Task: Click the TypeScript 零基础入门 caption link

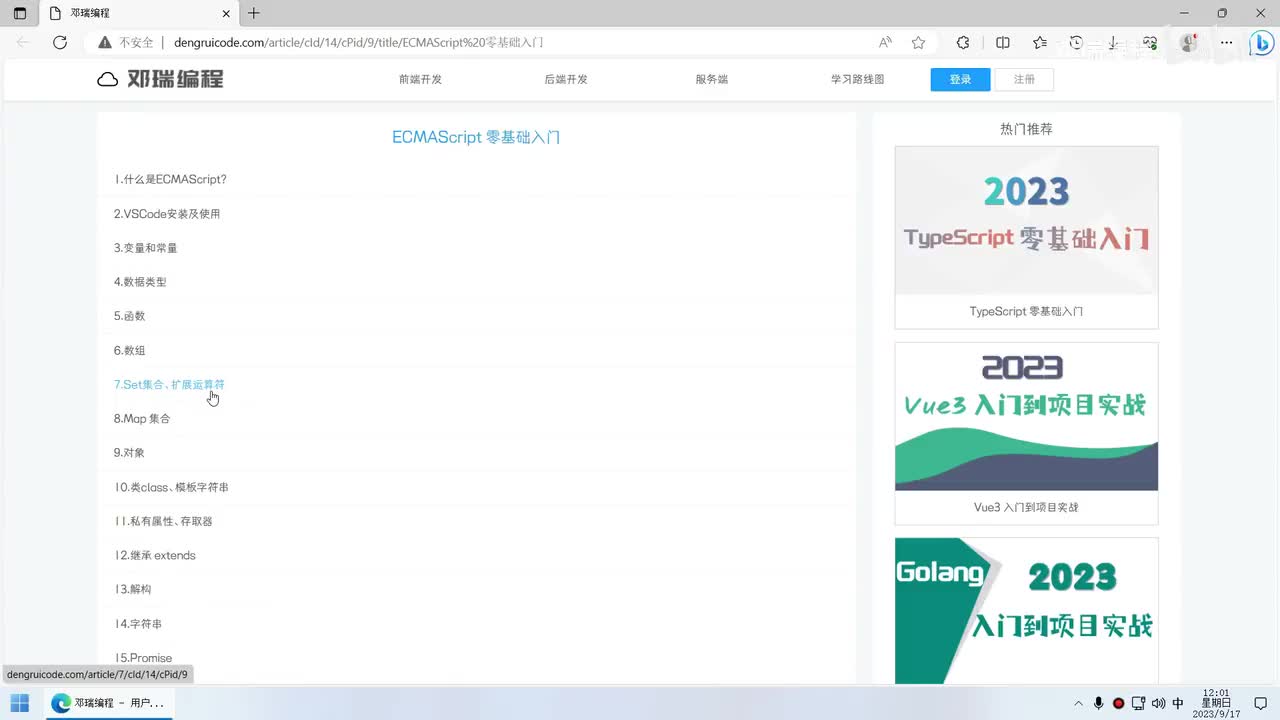Action: click(x=1026, y=311)
